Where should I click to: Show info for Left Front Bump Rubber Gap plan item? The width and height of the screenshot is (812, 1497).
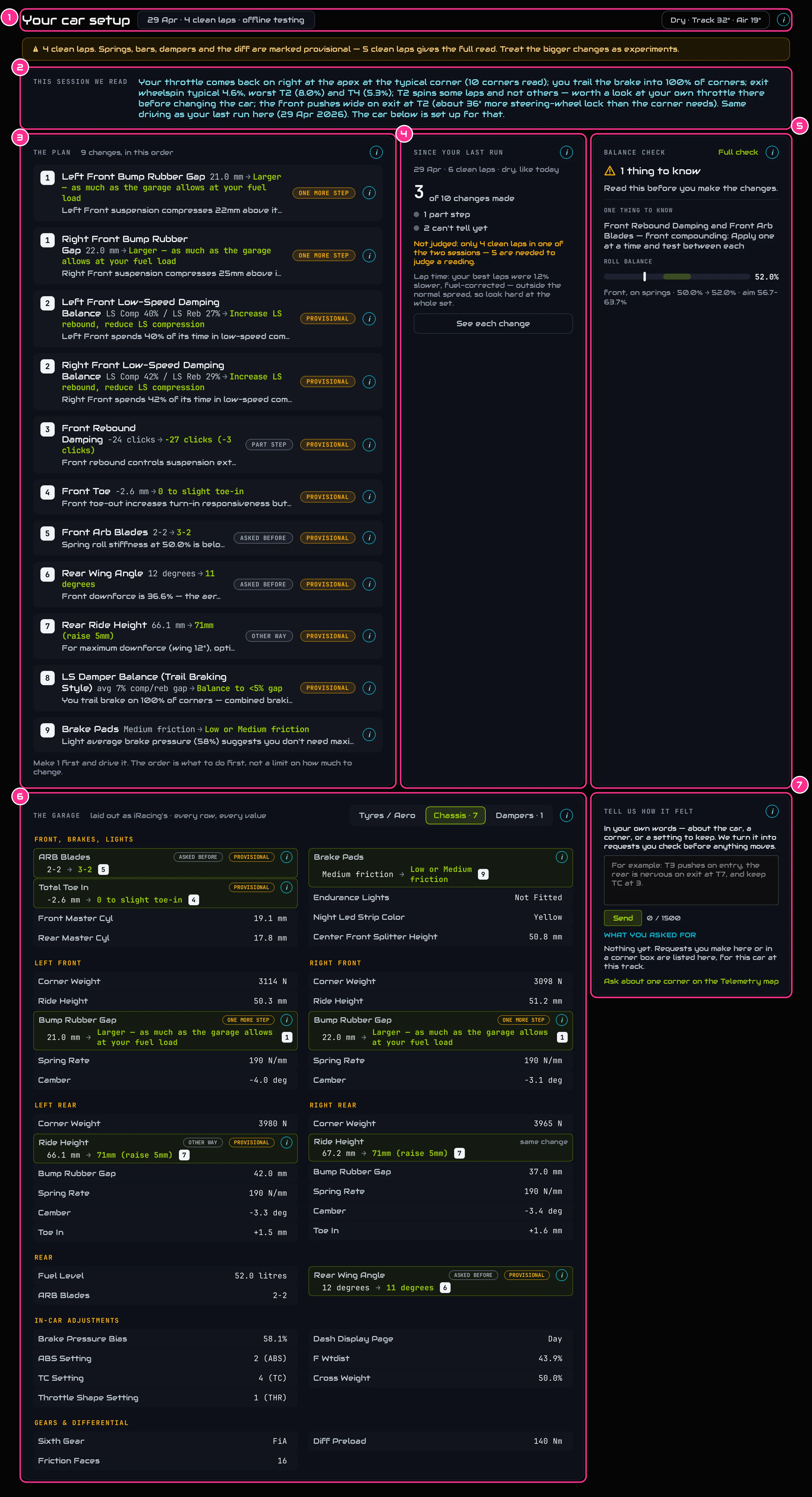click(x=369, y=193)
